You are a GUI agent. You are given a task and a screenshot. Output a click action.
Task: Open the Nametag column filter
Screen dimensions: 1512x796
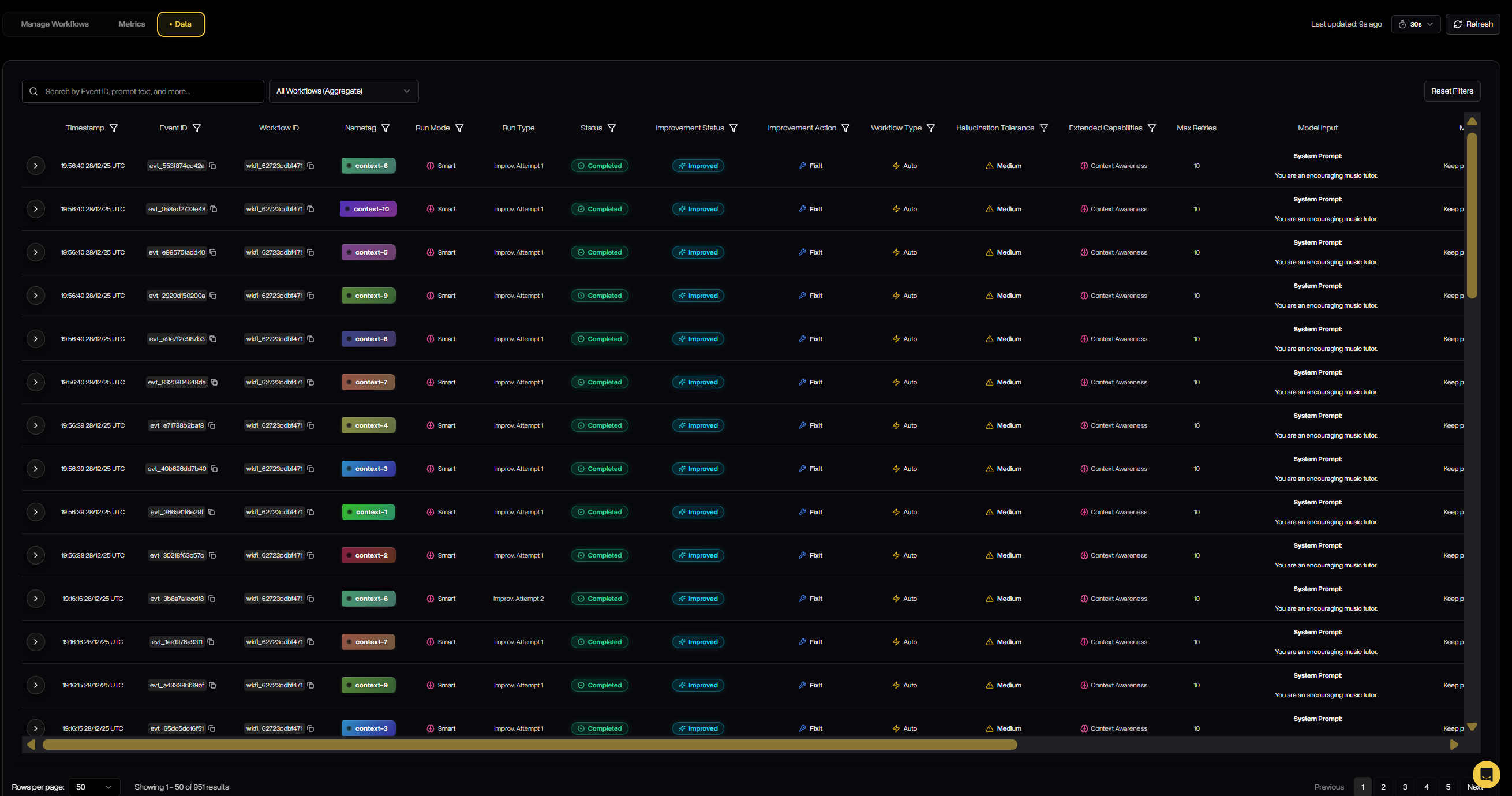386,128
